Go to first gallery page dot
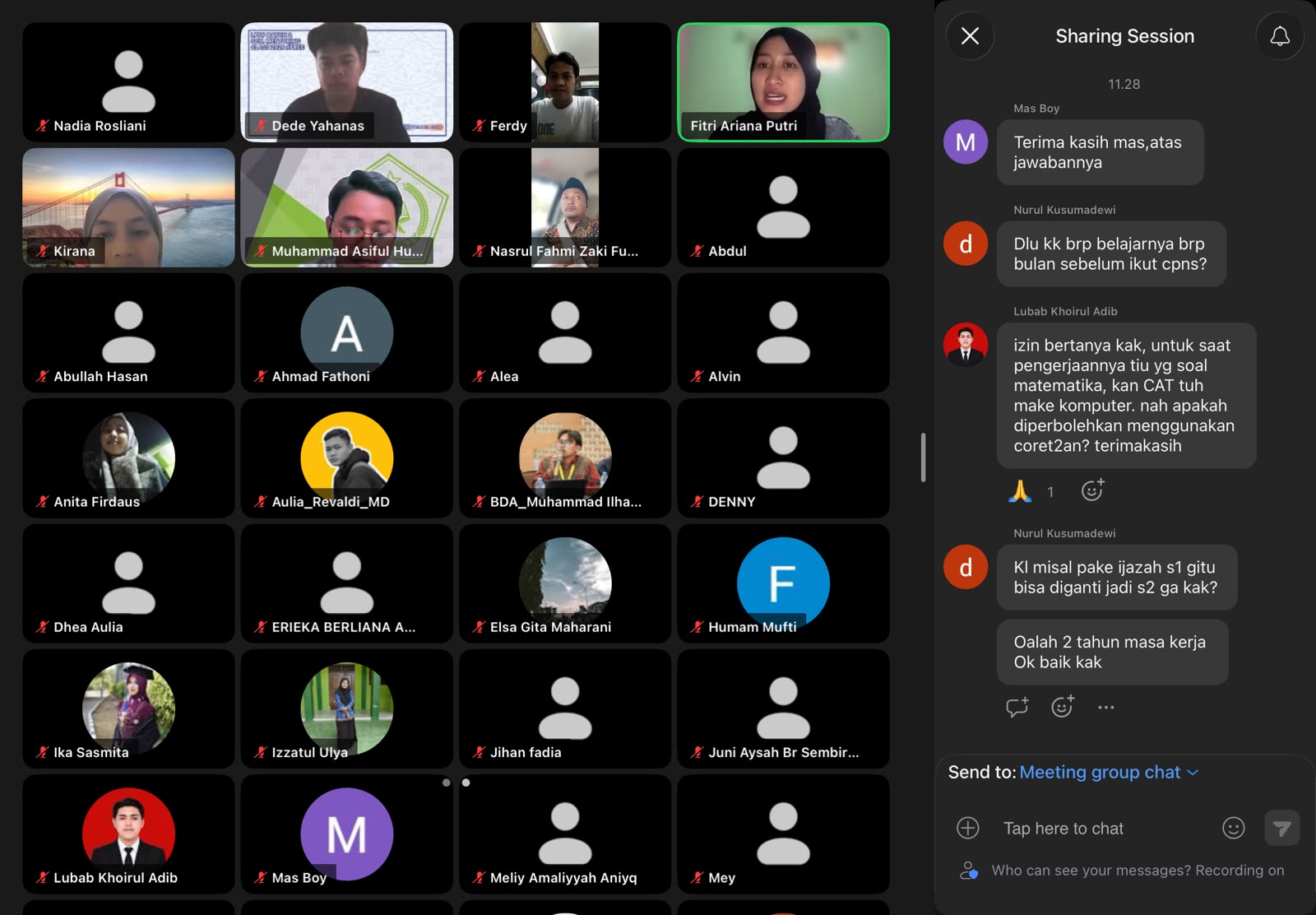 coord(447,783)
